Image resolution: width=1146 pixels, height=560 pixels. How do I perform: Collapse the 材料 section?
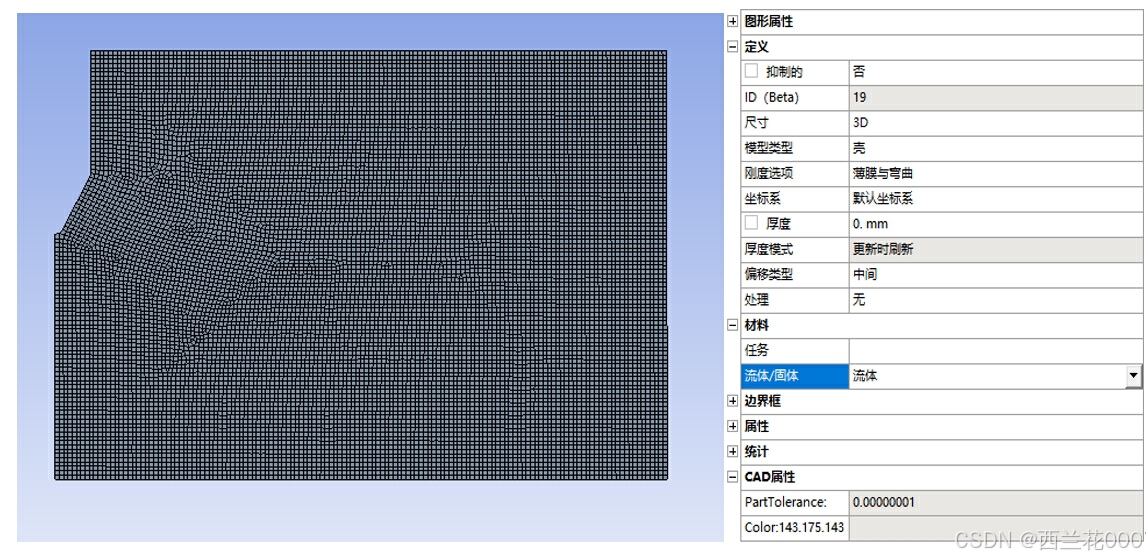click(732, 325)
